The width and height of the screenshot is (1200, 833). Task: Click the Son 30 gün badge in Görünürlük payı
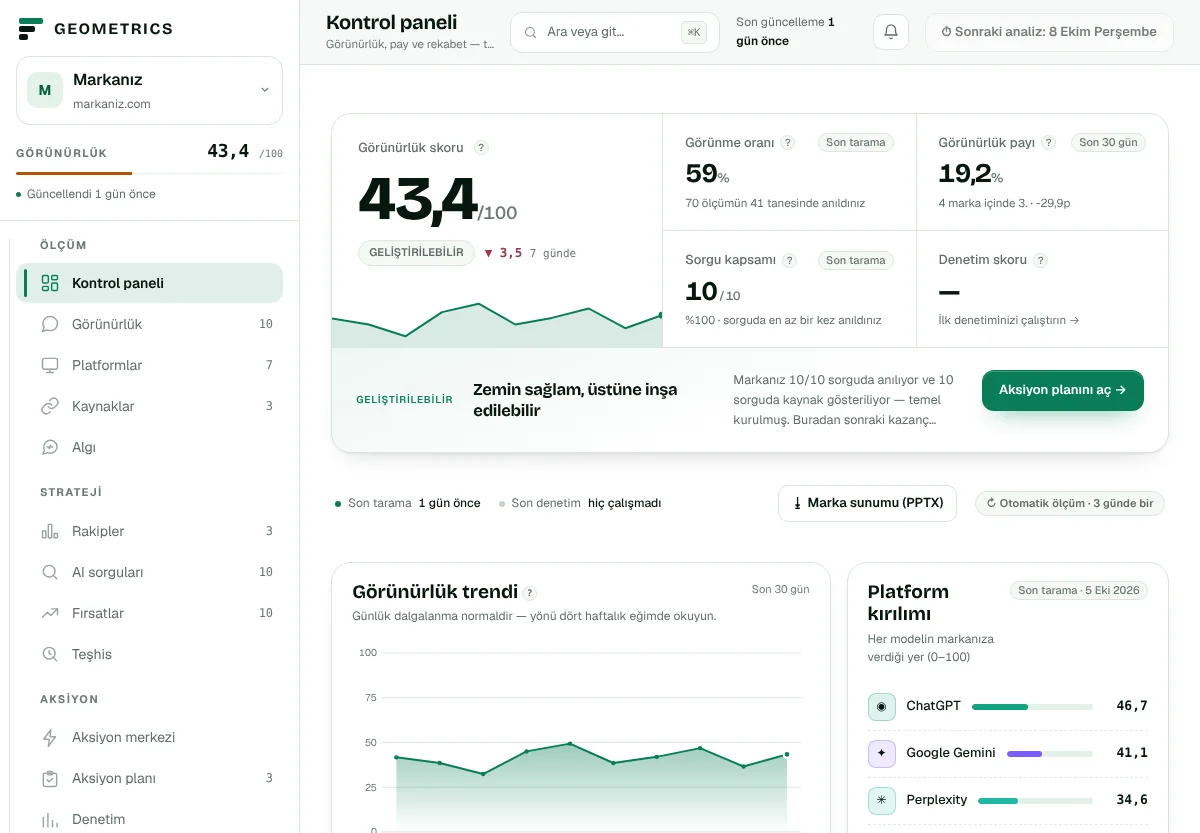point(1109,143)
